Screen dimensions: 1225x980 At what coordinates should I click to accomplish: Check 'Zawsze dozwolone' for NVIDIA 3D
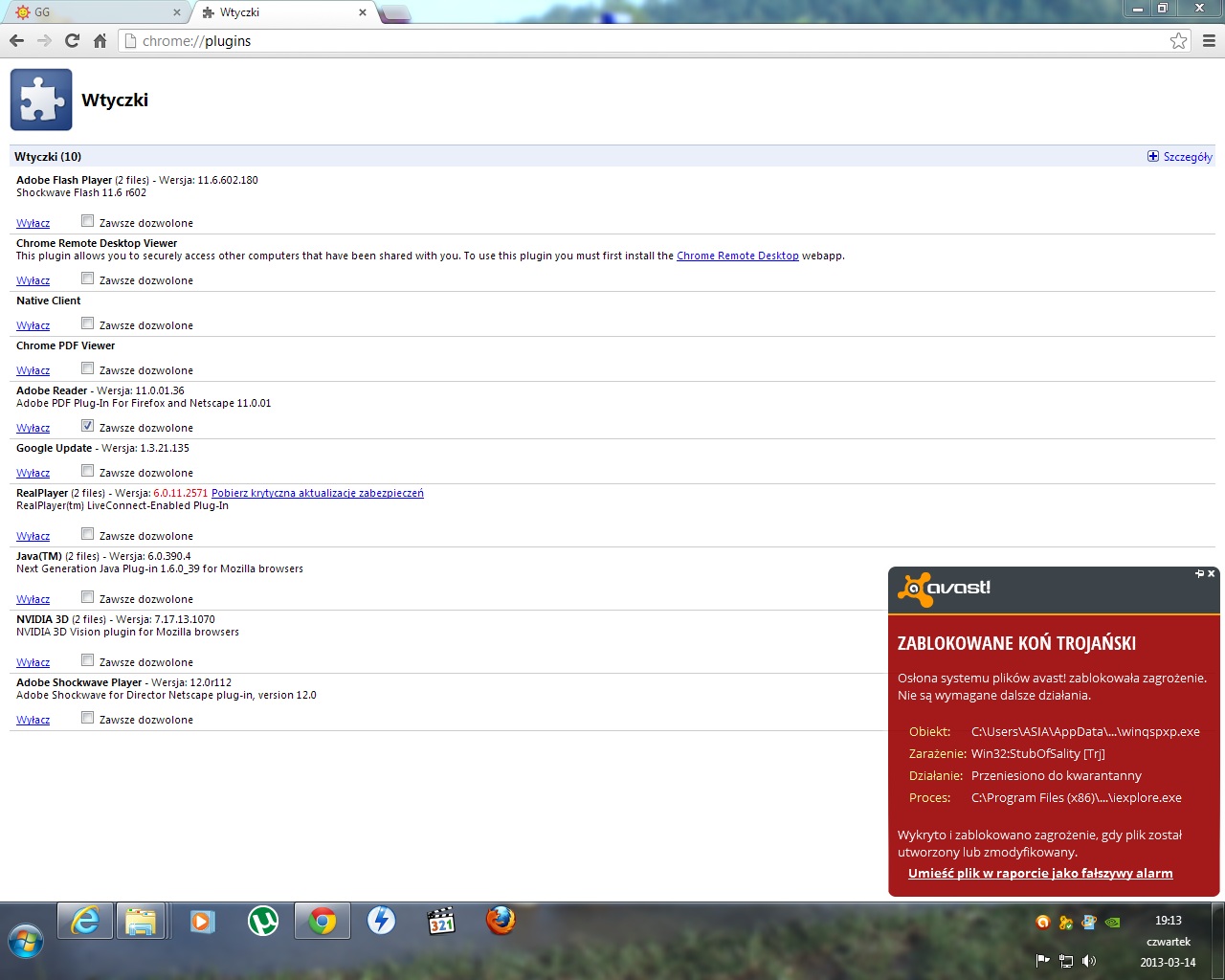click(x=87, y=660)
